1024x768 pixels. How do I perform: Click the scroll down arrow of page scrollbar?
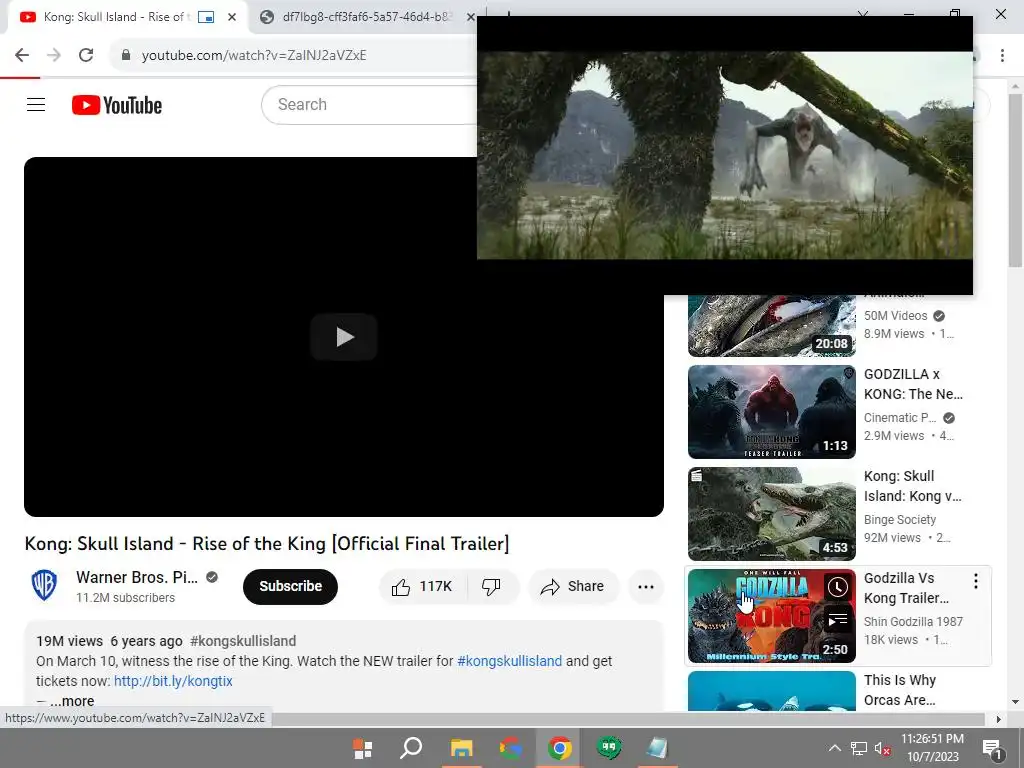click(x=1015, y=702)
